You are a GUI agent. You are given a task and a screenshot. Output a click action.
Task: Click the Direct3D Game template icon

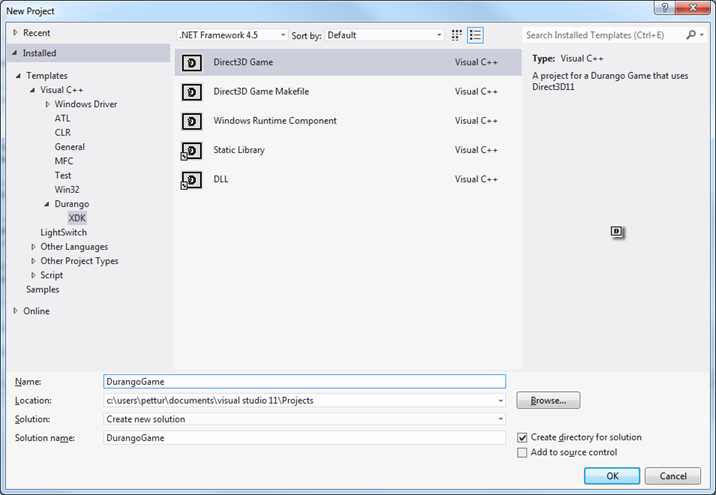tap(192, 63)
